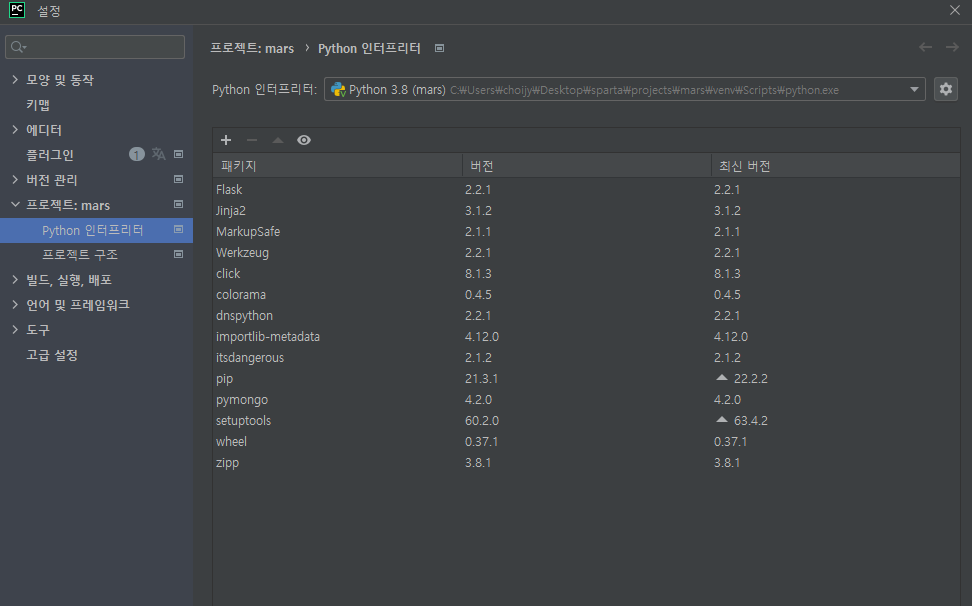The image size is (972, 606).
Task: Select Python 인터프리터 tree item
Action: pos(96,230)
